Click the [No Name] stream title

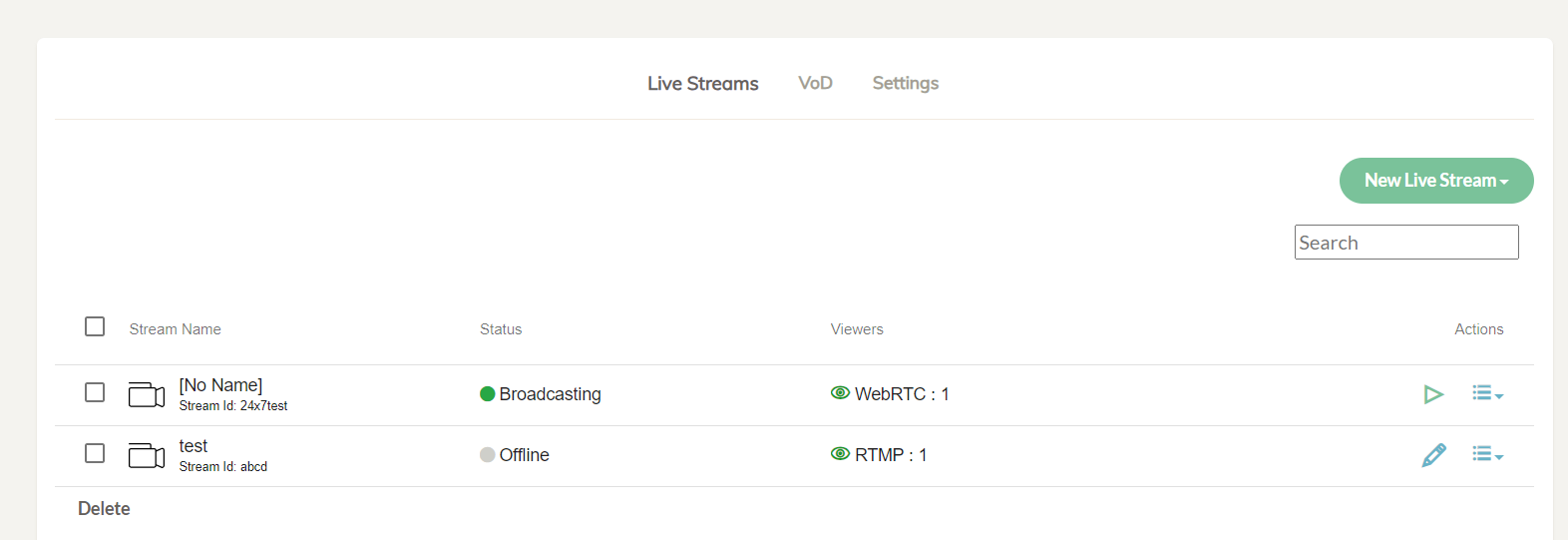pyautogui.click(x=220, y=385)
